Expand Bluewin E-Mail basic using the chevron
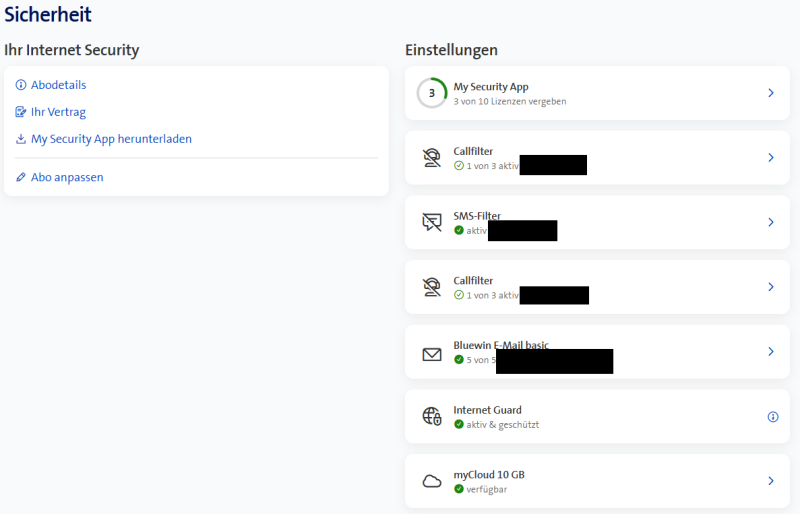The width and height of the screenshot is (800, 514). pos(771,352)
